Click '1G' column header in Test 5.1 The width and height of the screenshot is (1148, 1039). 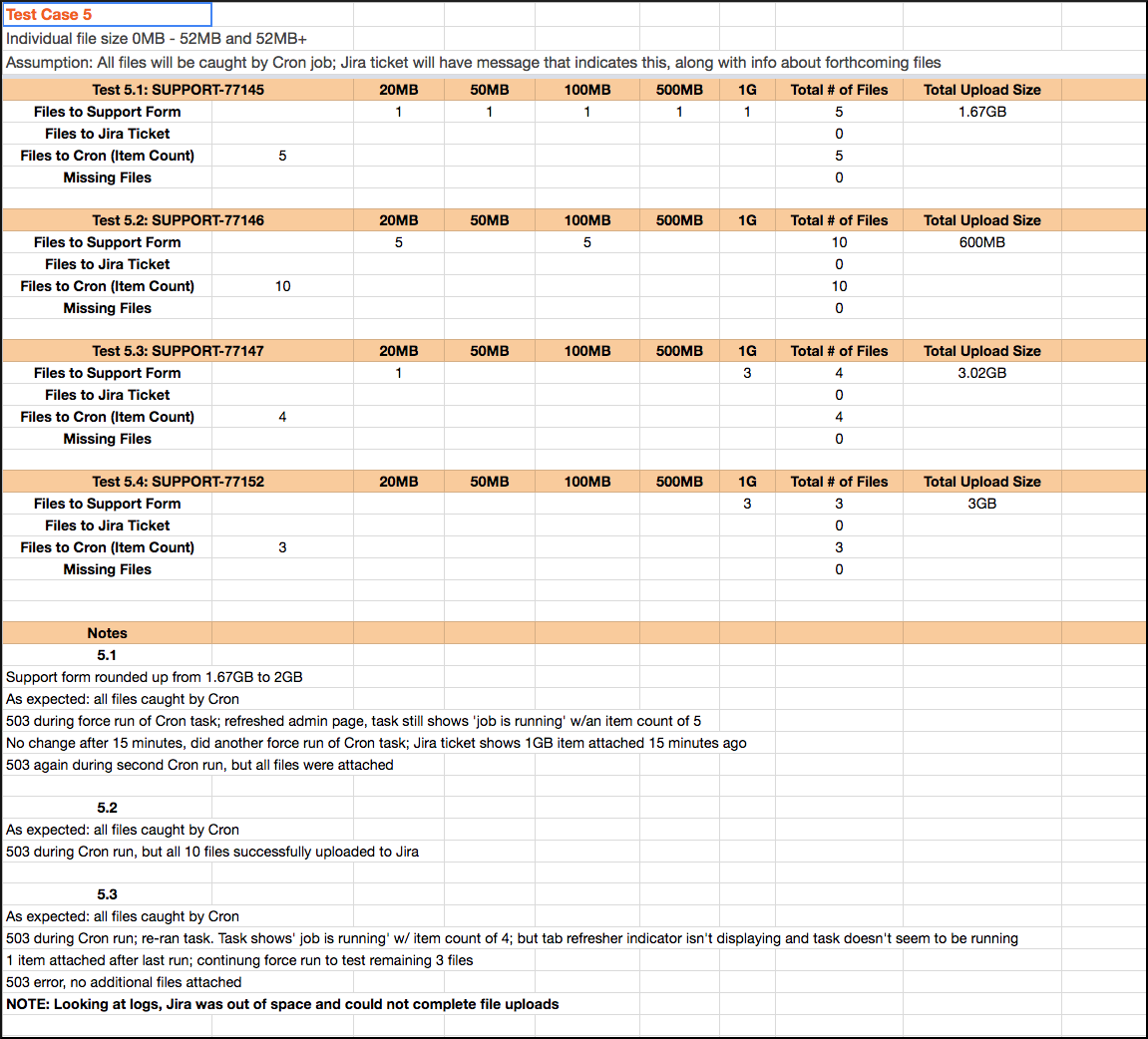tap(747, 90)
